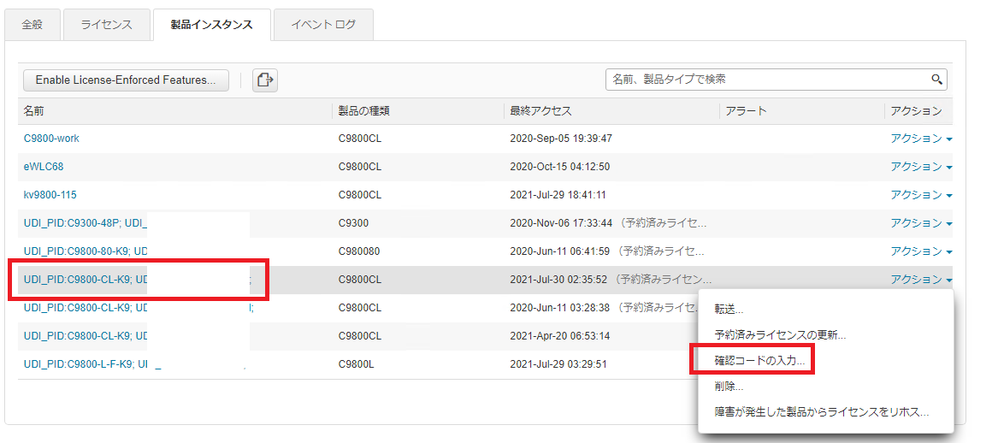Collapse the open アクション dropdown for 2021-Jul-30 row
The height and width of the screenshot is (443, 998).
tap(921, 279)
